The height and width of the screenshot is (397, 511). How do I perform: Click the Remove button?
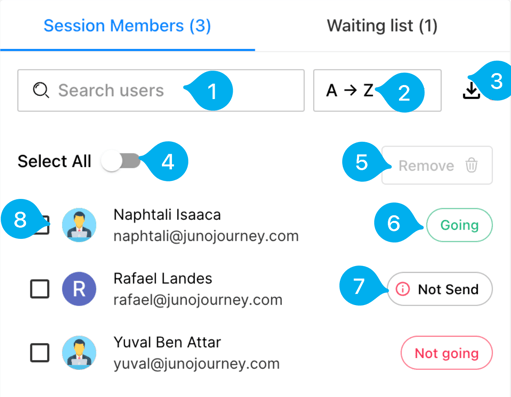(x=437, y=165)
